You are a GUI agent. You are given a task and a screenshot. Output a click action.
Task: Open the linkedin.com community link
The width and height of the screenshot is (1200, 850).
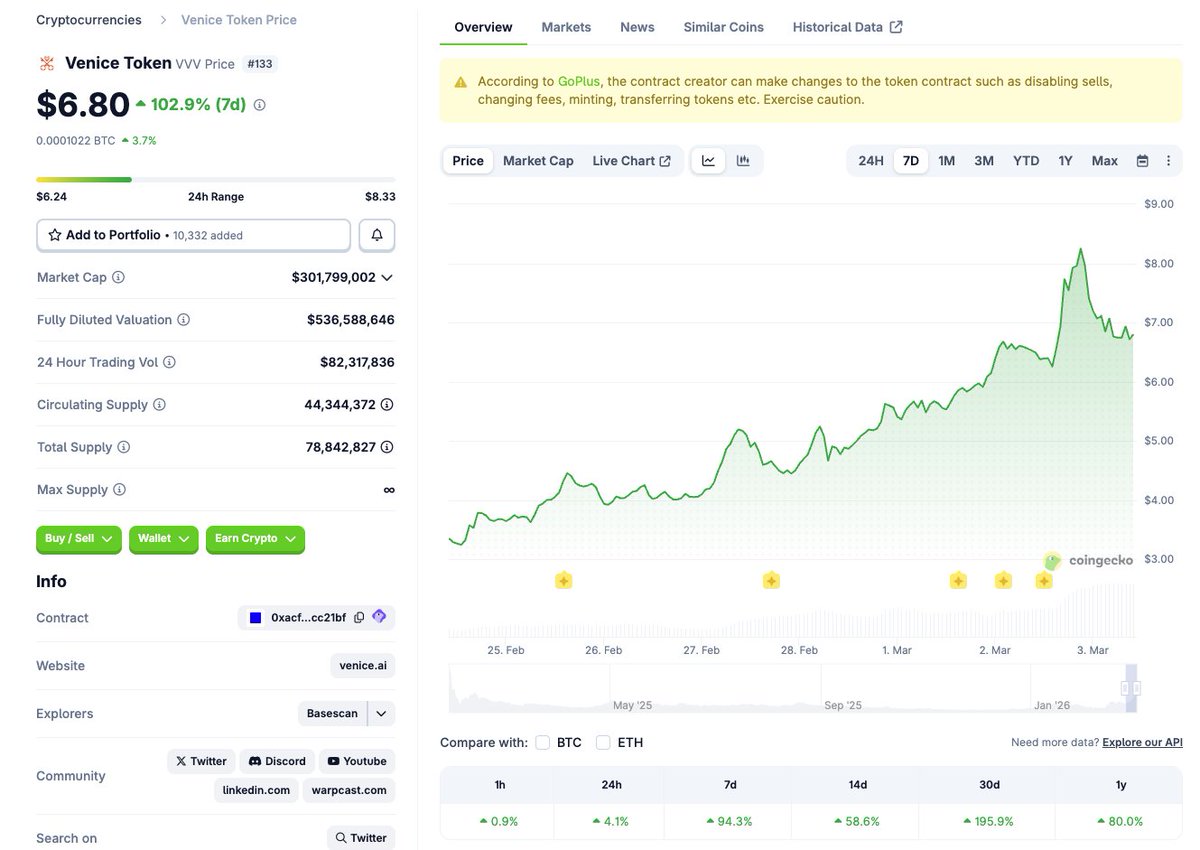(x=256, y=790)
